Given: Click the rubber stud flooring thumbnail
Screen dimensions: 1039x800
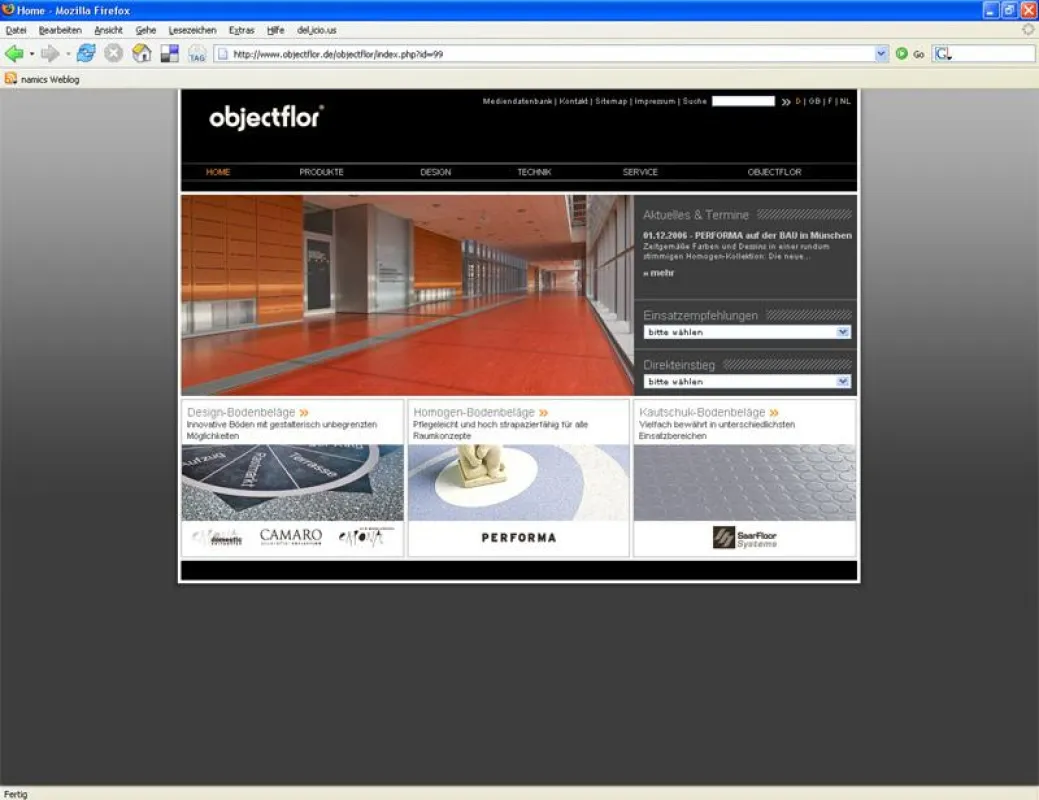Looking at the screenshot, I should click(x=745, y=483).
